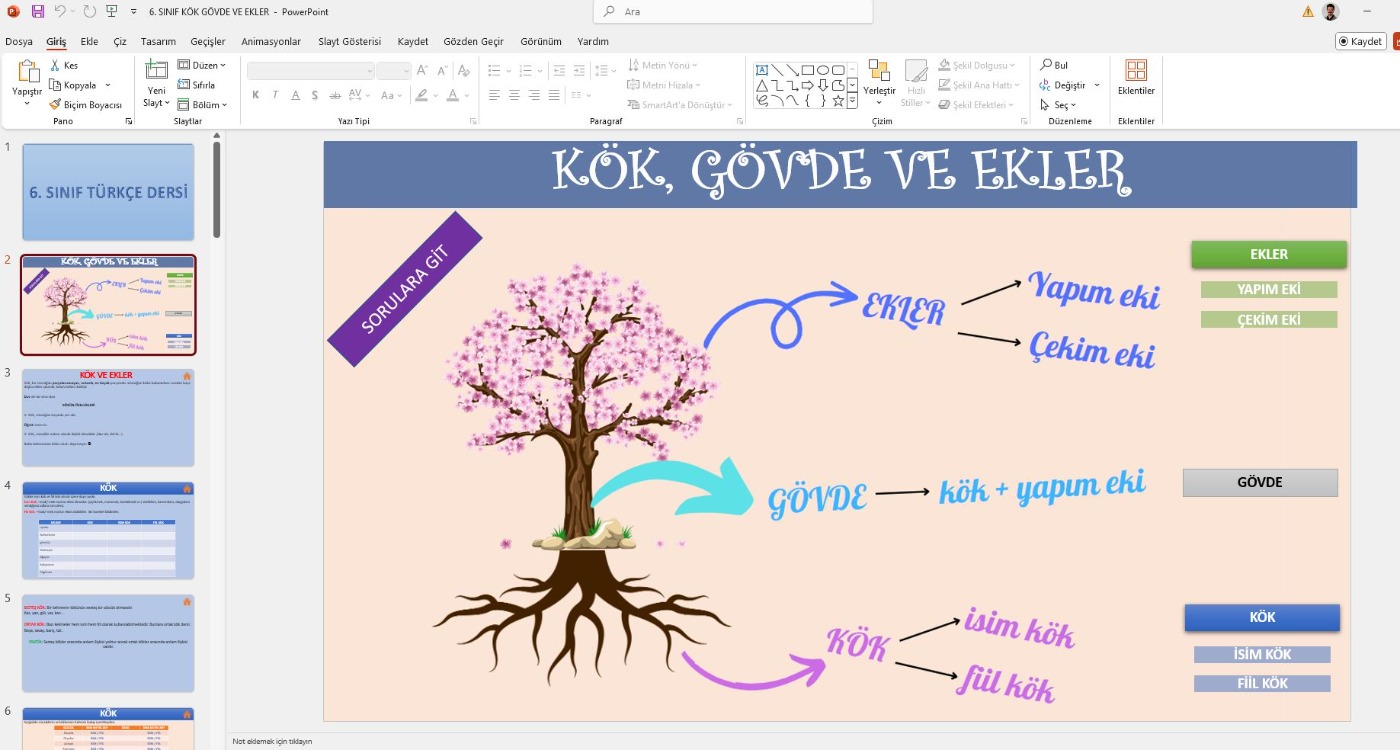Click the warning triangle icon in title bar
This screenshot has height=750, width=1400.
[x=1308, y=12]
